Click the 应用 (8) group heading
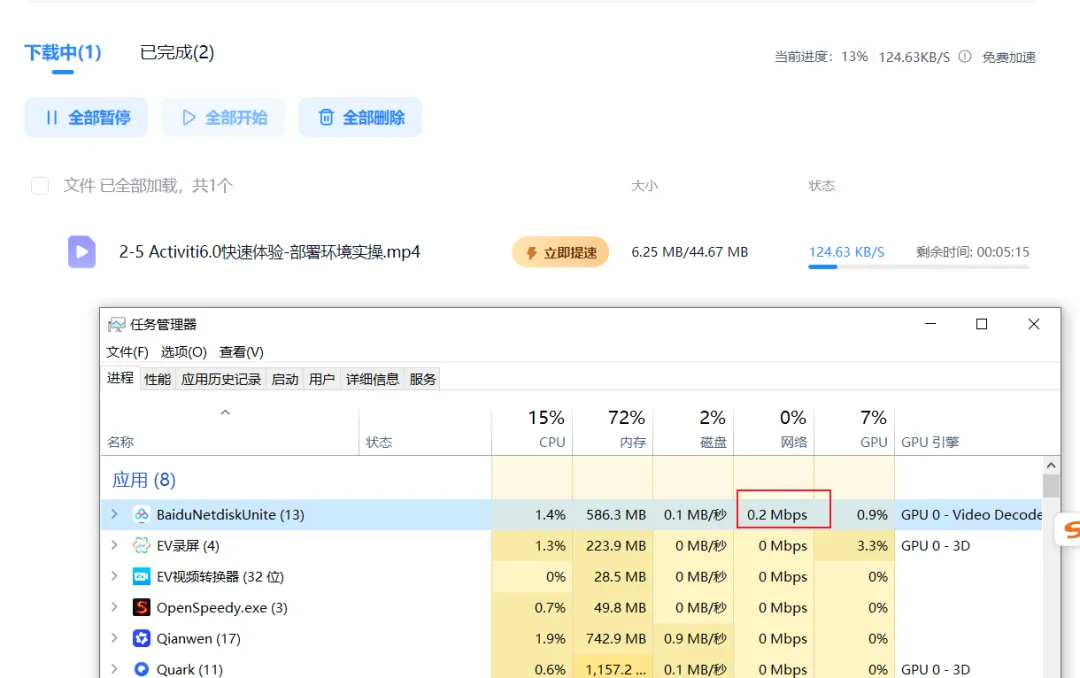1080x678 pixels. (144, 480)
